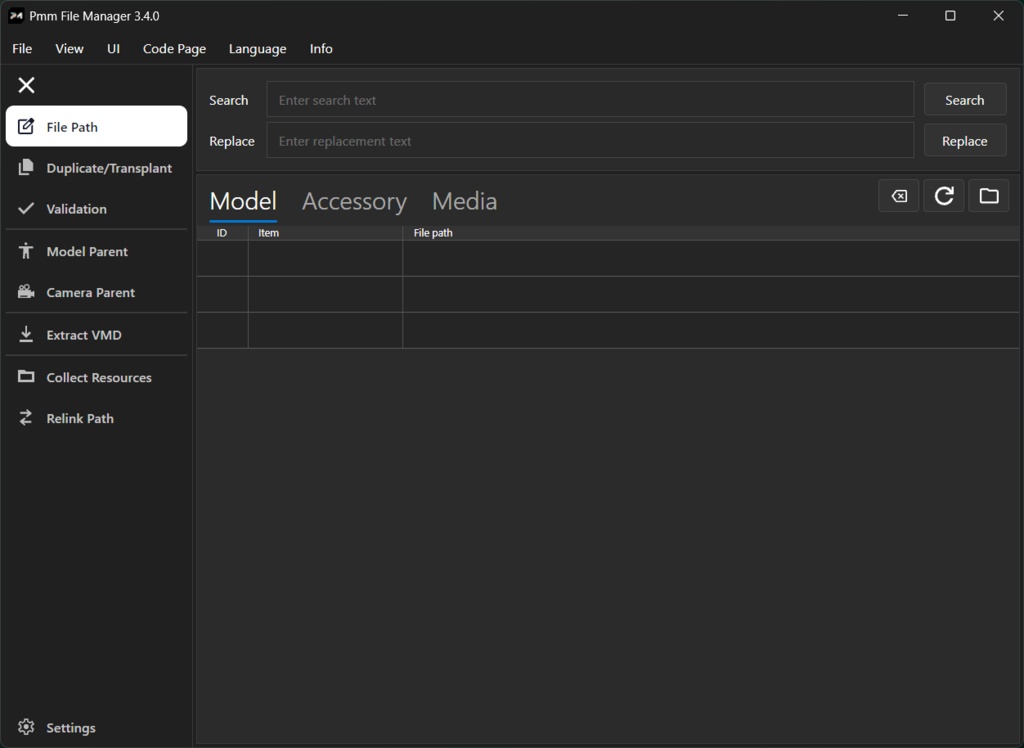Click the backspace clear icon button

[899, 196]
